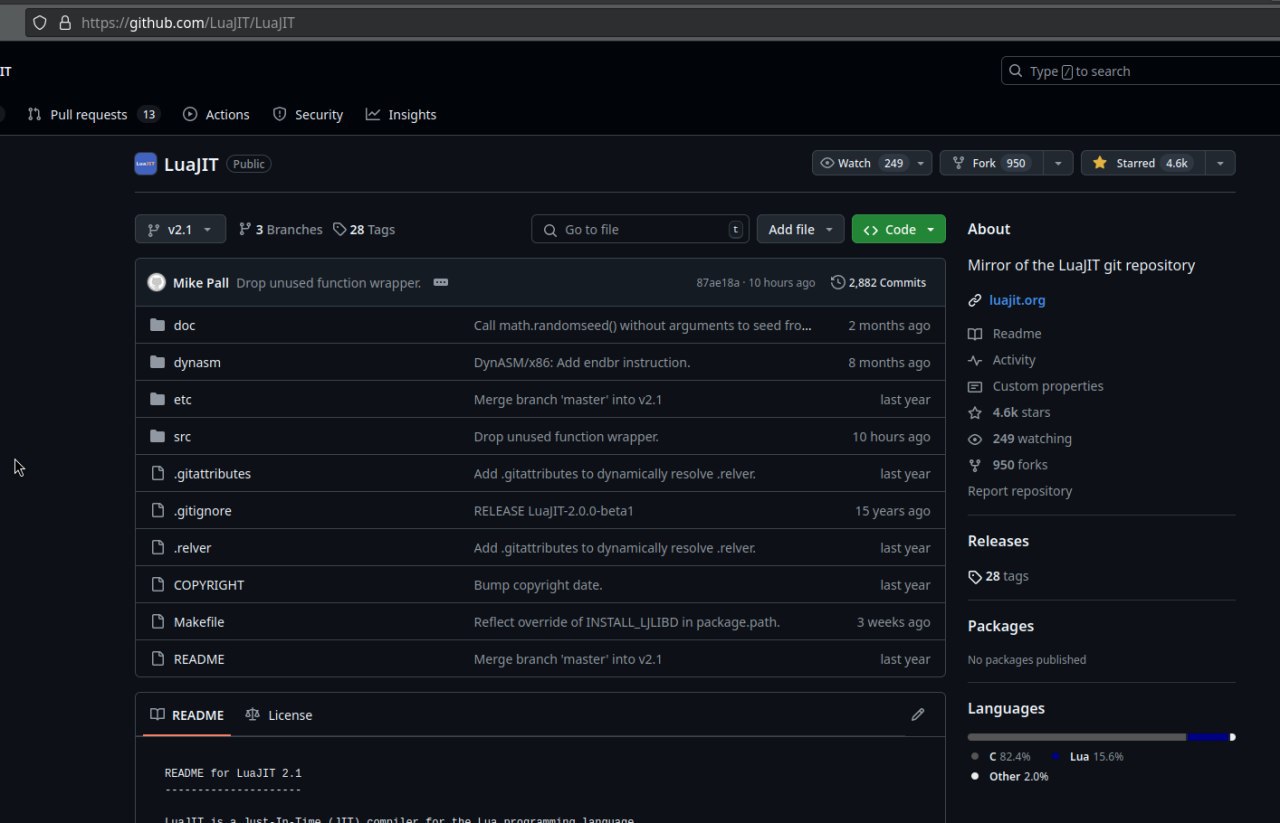Click the pencil edit README icon
This screenshot has height=823, width=1280.
pos(918,715)
